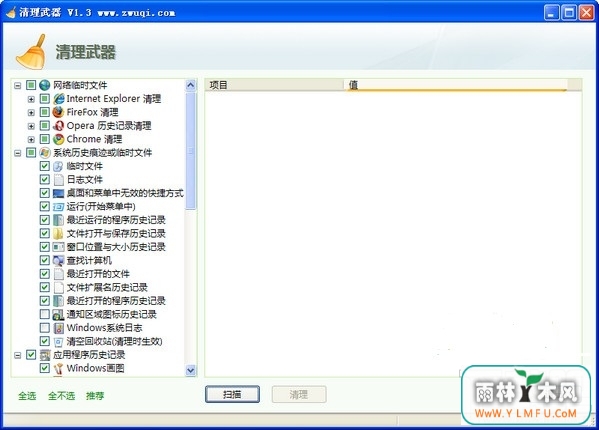Click the window icon beside 窗口位置与大小历史记录

(58, 247)
